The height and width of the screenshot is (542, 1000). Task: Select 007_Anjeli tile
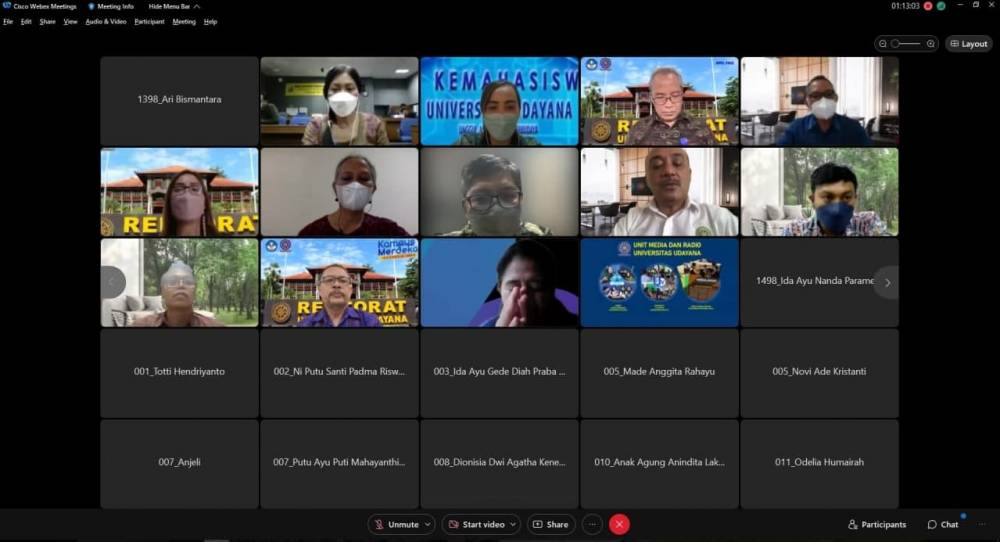pos(179,464)
